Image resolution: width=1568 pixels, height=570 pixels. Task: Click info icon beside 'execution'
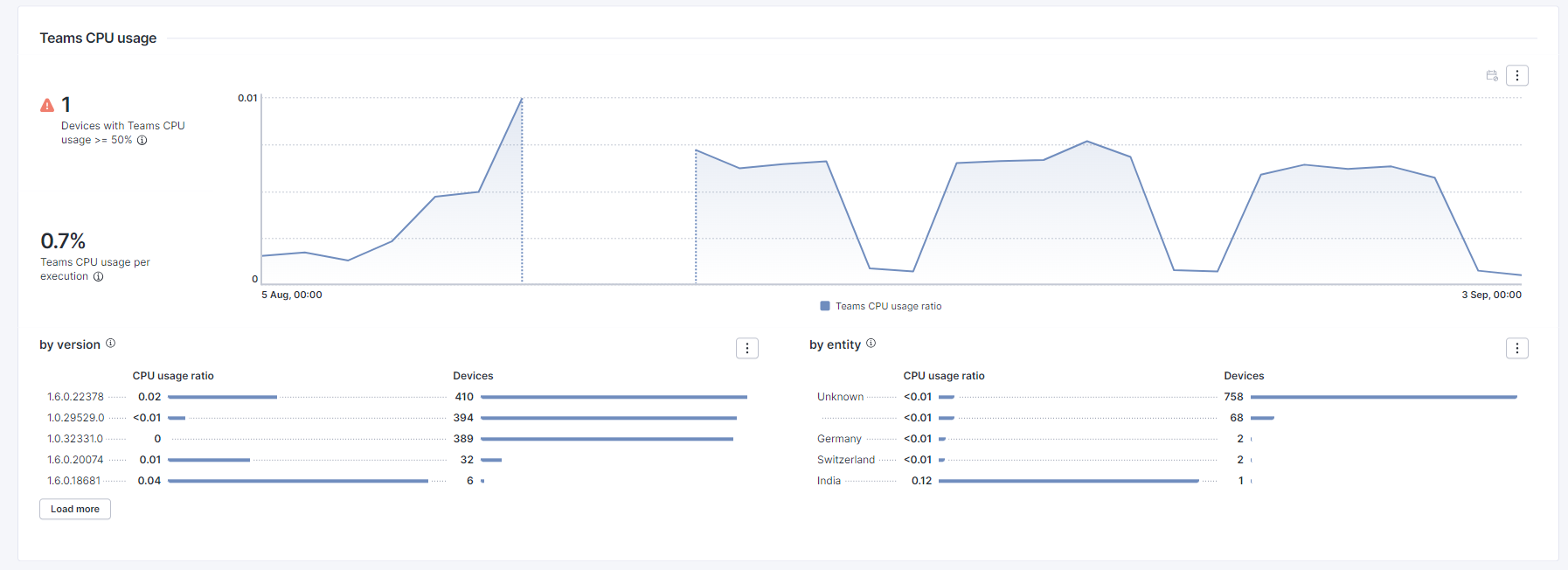click(99, 276)
